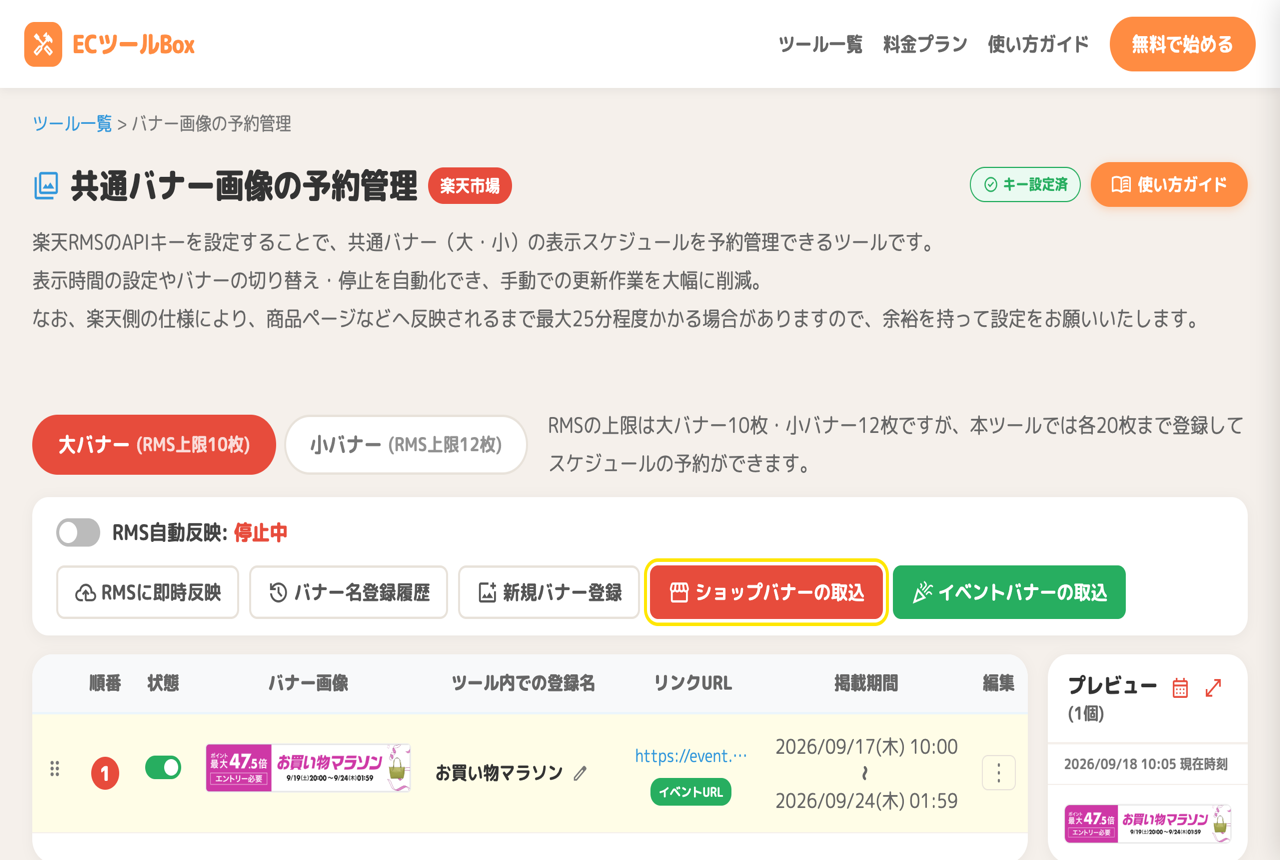This screenshot has width=1280, height=860.
Task: Click the 無料で始める button
Action: (x=1182, y=44)
